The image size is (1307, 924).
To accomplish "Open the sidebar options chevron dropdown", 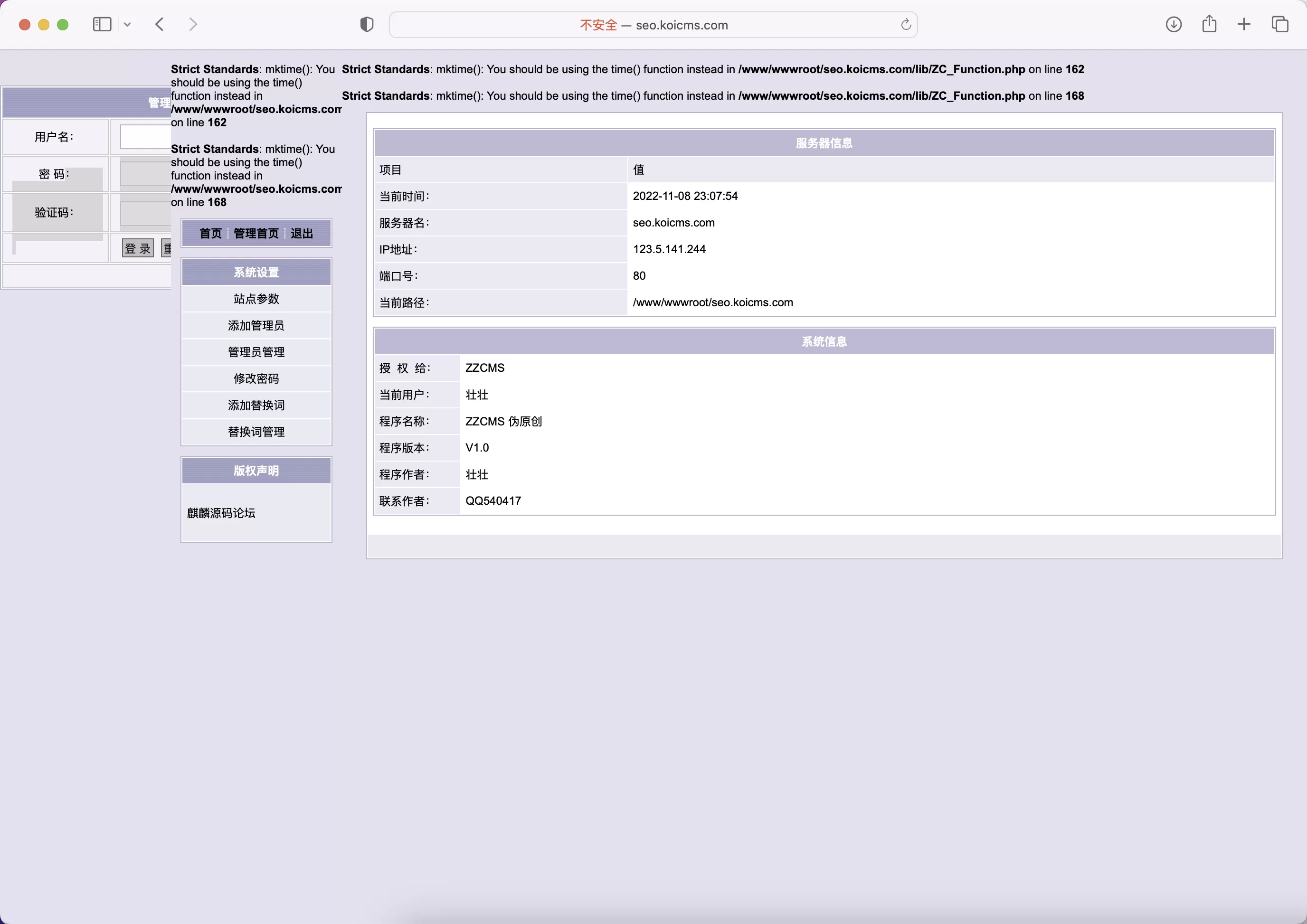I will pyautogui.click(x=127, y=25).
